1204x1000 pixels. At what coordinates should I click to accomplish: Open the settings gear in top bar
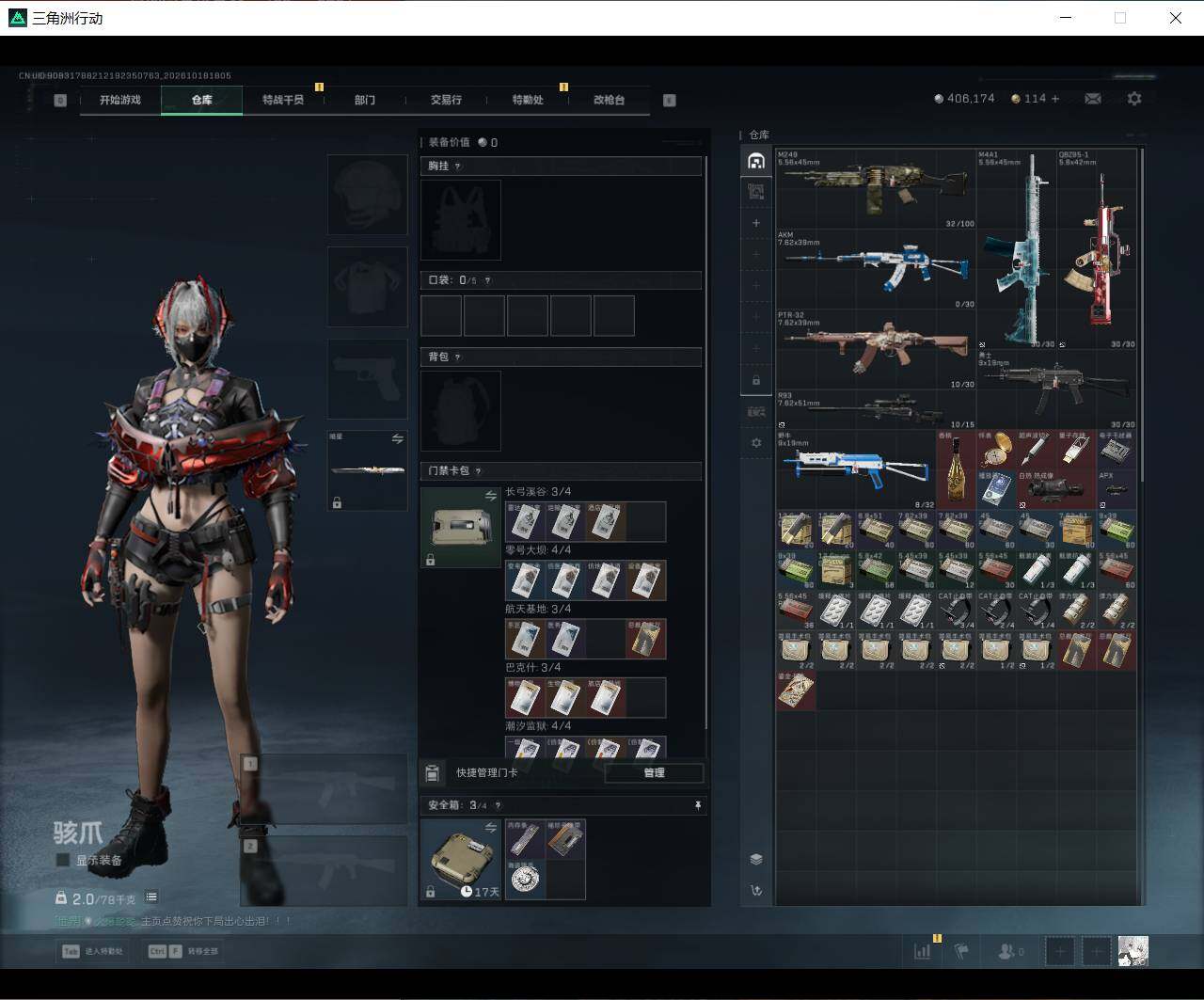pyautogui.click(x=1134, y=99)
